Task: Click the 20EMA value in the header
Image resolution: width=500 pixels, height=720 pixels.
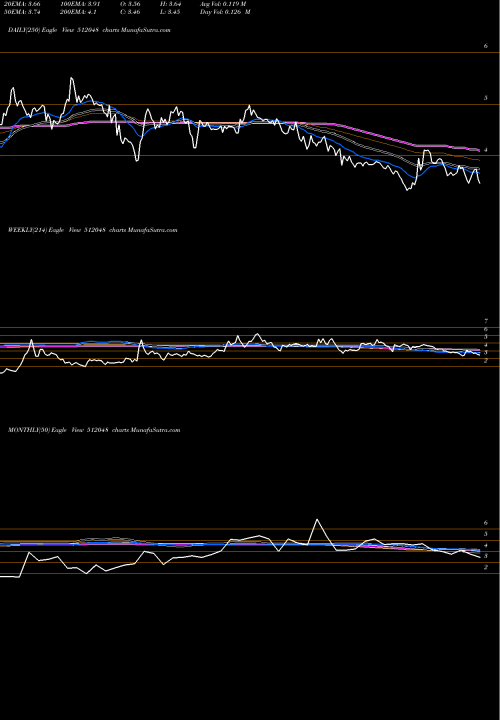Action: point(21,4)
